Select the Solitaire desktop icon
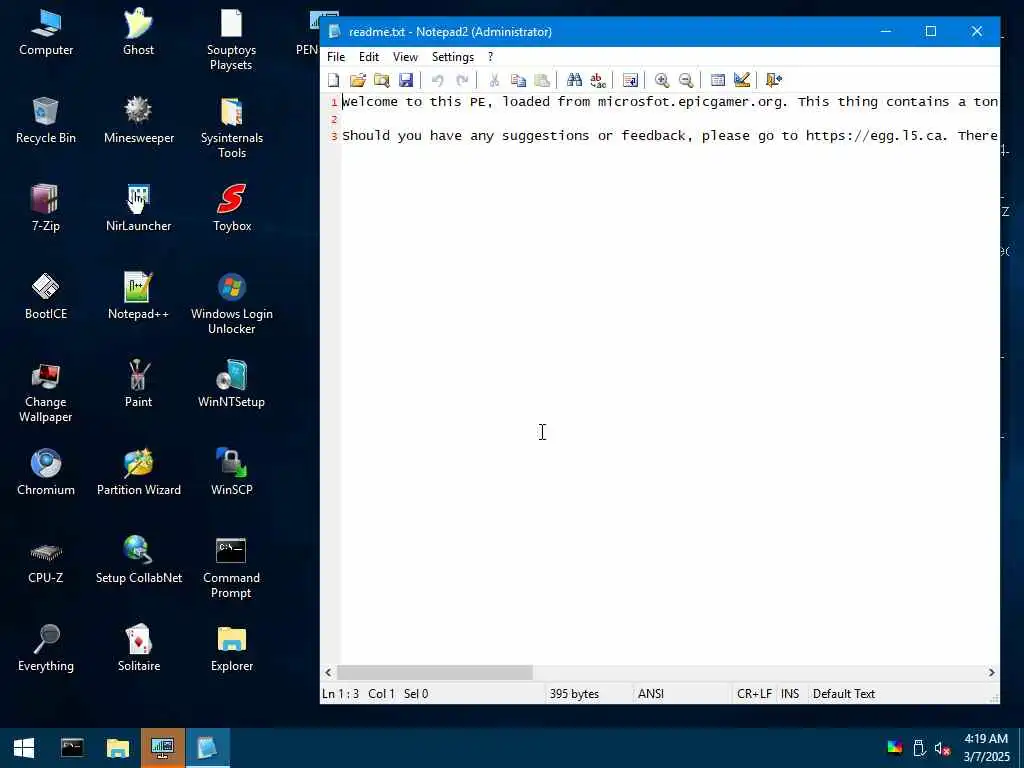This screenshot has width=1024, height=768. point(138,648)
